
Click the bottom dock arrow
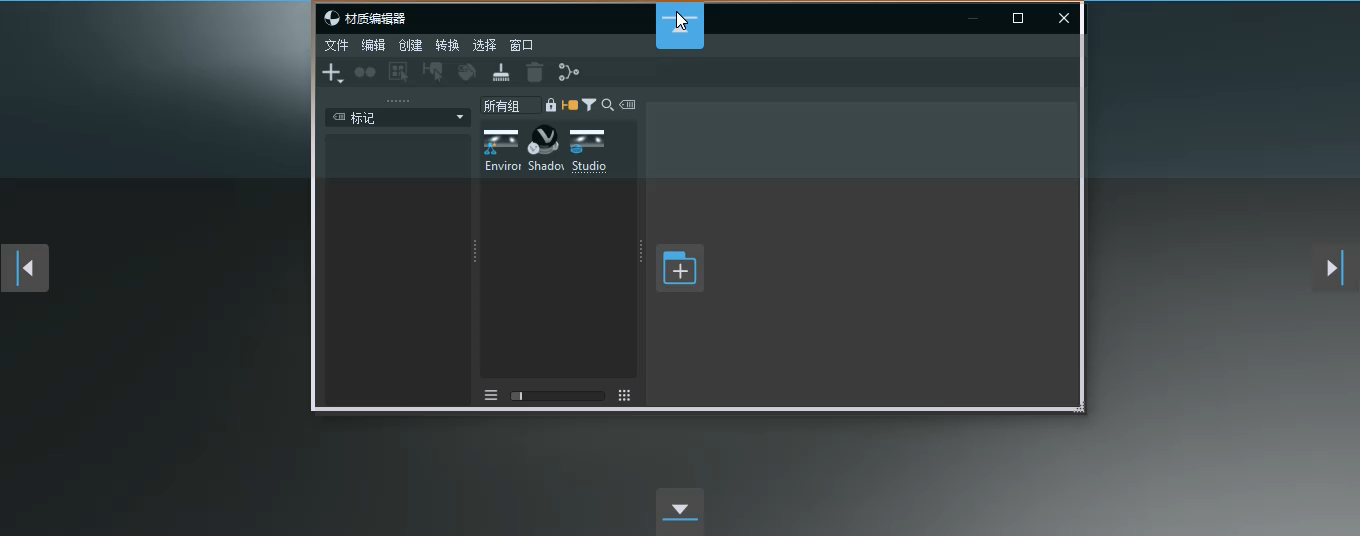680,511
